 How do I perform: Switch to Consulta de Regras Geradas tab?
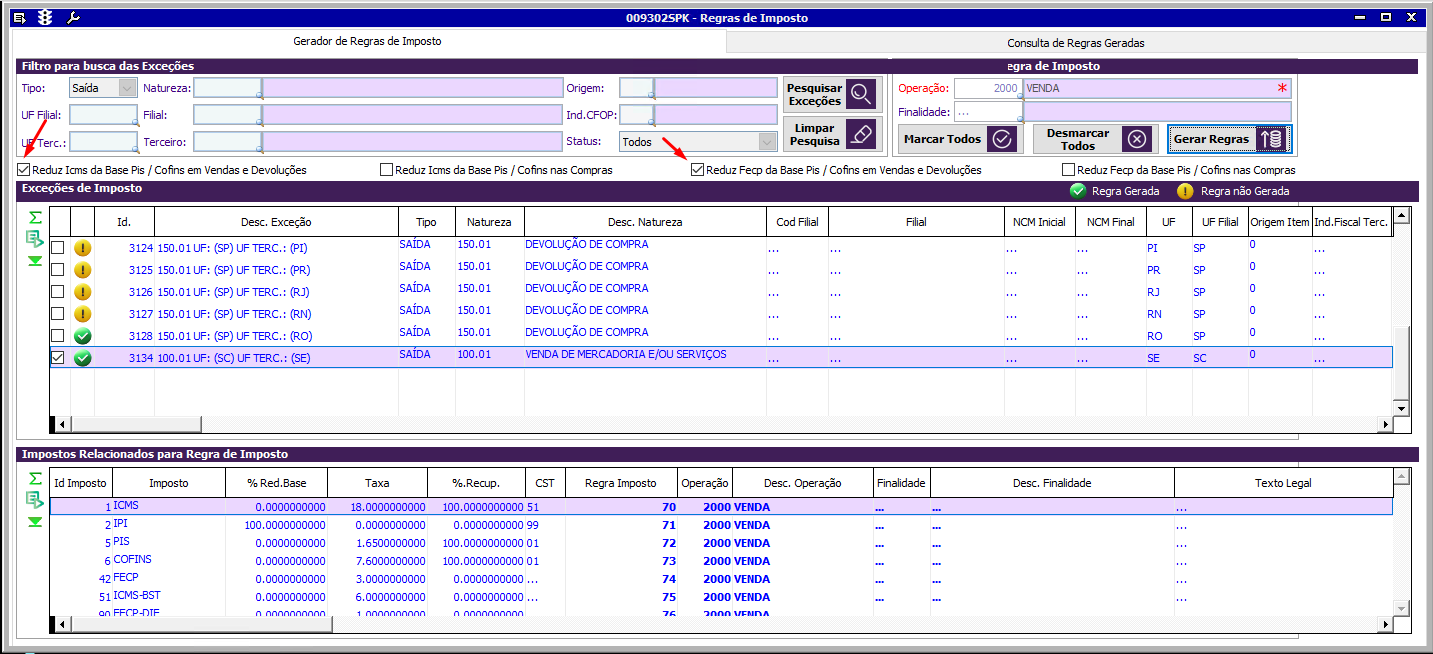(x=1075, y=43)
